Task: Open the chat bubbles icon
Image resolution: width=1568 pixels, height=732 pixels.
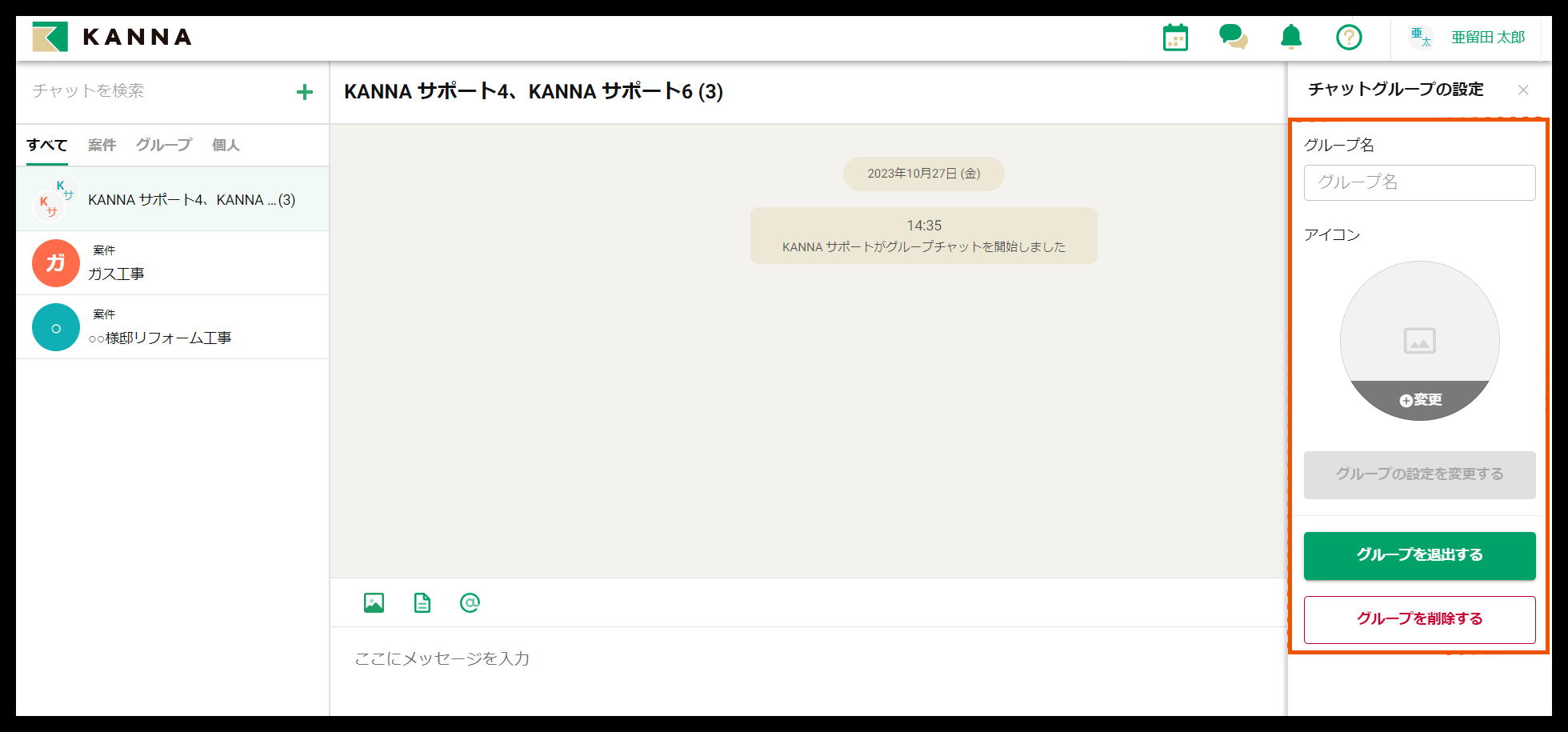Action: click(x=1233, y=37)
